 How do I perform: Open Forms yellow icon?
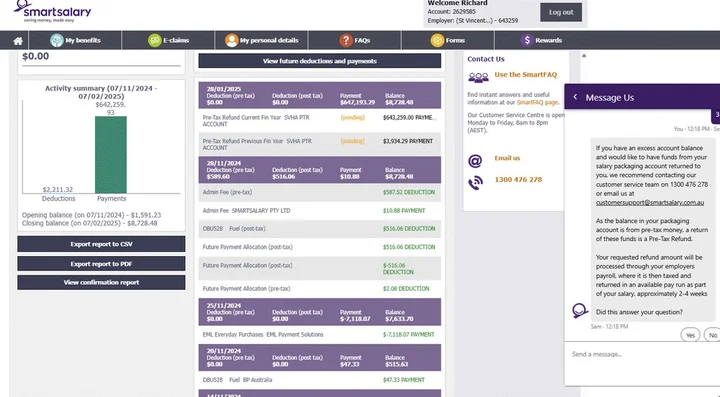437,40
